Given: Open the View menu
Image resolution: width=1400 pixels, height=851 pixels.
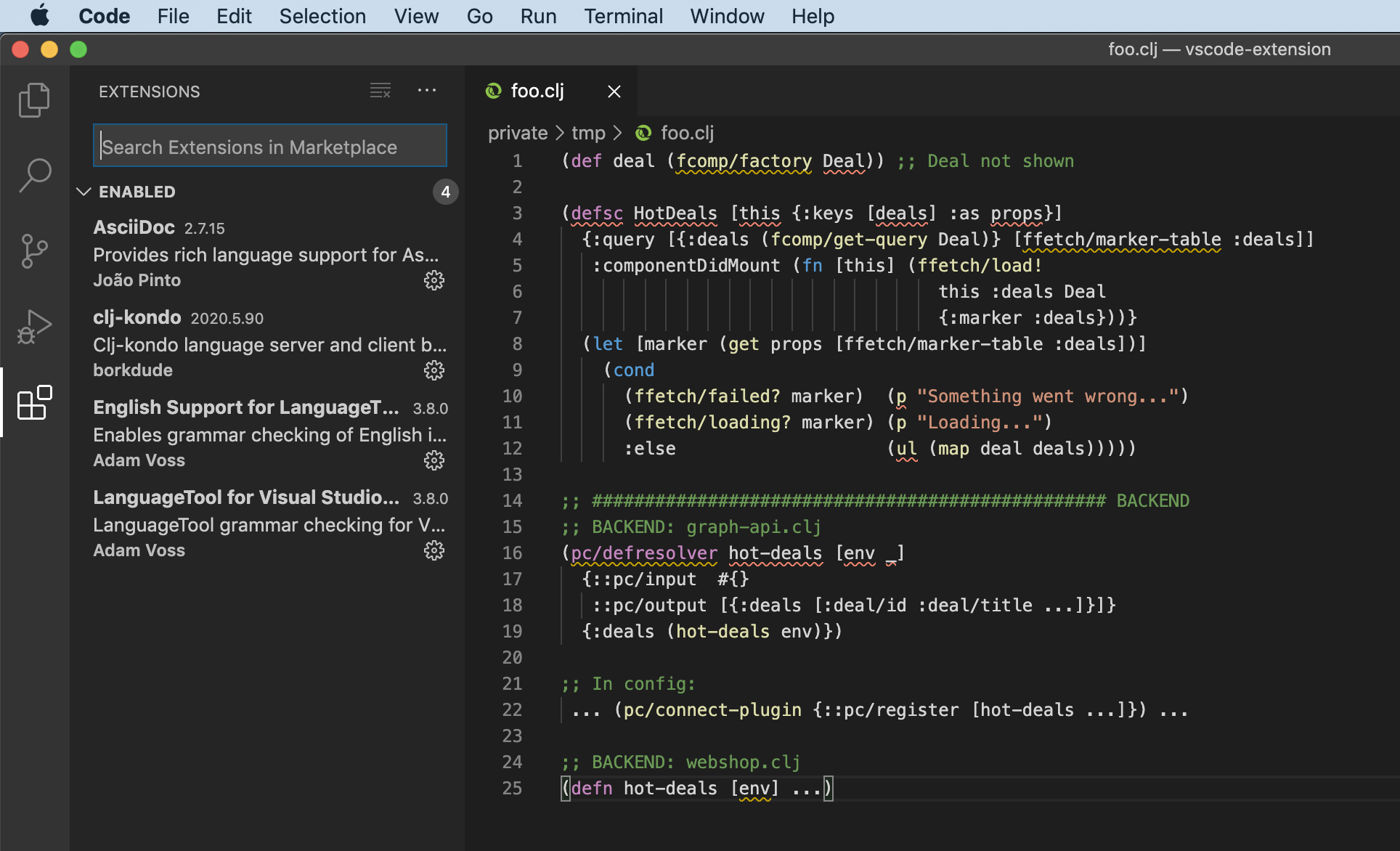Looking at the screenshot, I should [x=416, y=16].
